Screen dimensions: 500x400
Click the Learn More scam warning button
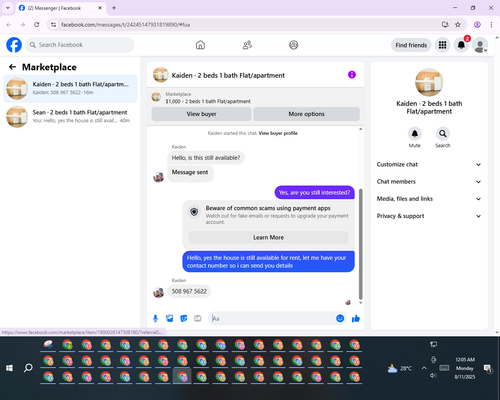(x=268, y=237)
